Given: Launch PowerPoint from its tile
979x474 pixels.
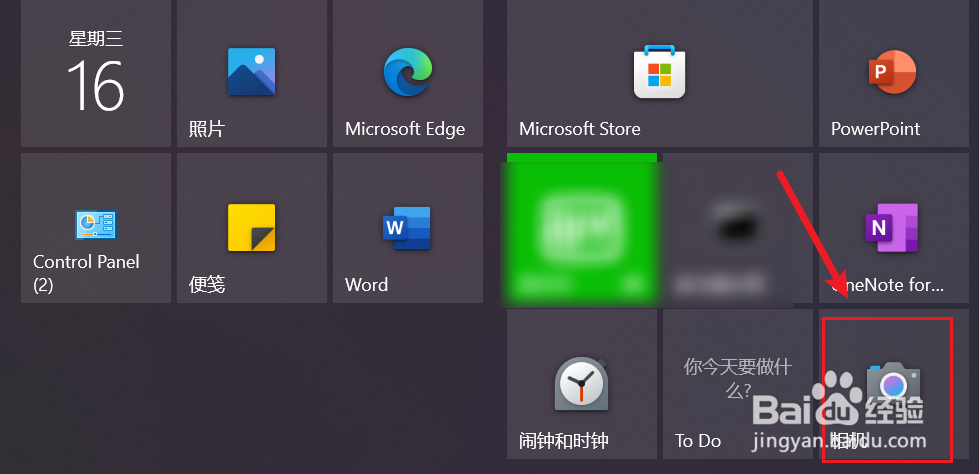Looking at the screenshot, I should (x=893, y=73).
